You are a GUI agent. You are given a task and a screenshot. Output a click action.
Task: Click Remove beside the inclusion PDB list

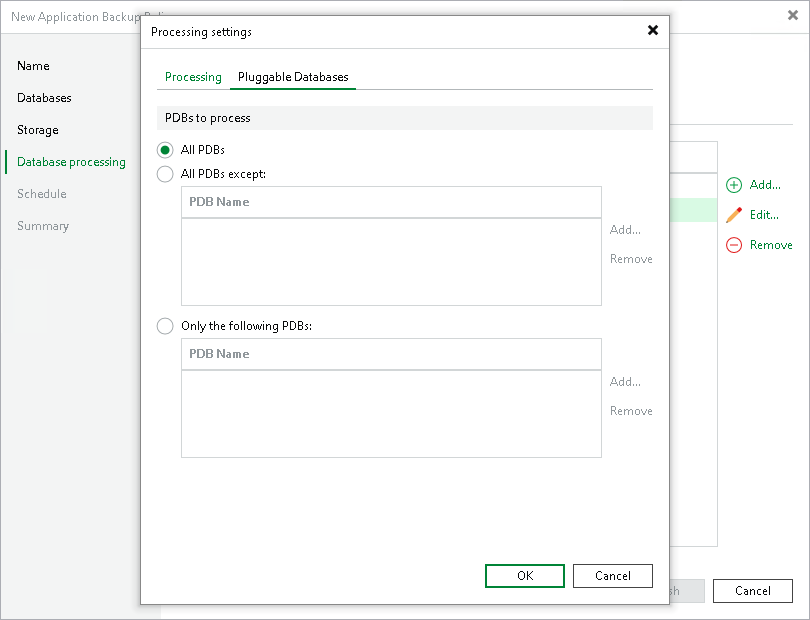[631, 410]
